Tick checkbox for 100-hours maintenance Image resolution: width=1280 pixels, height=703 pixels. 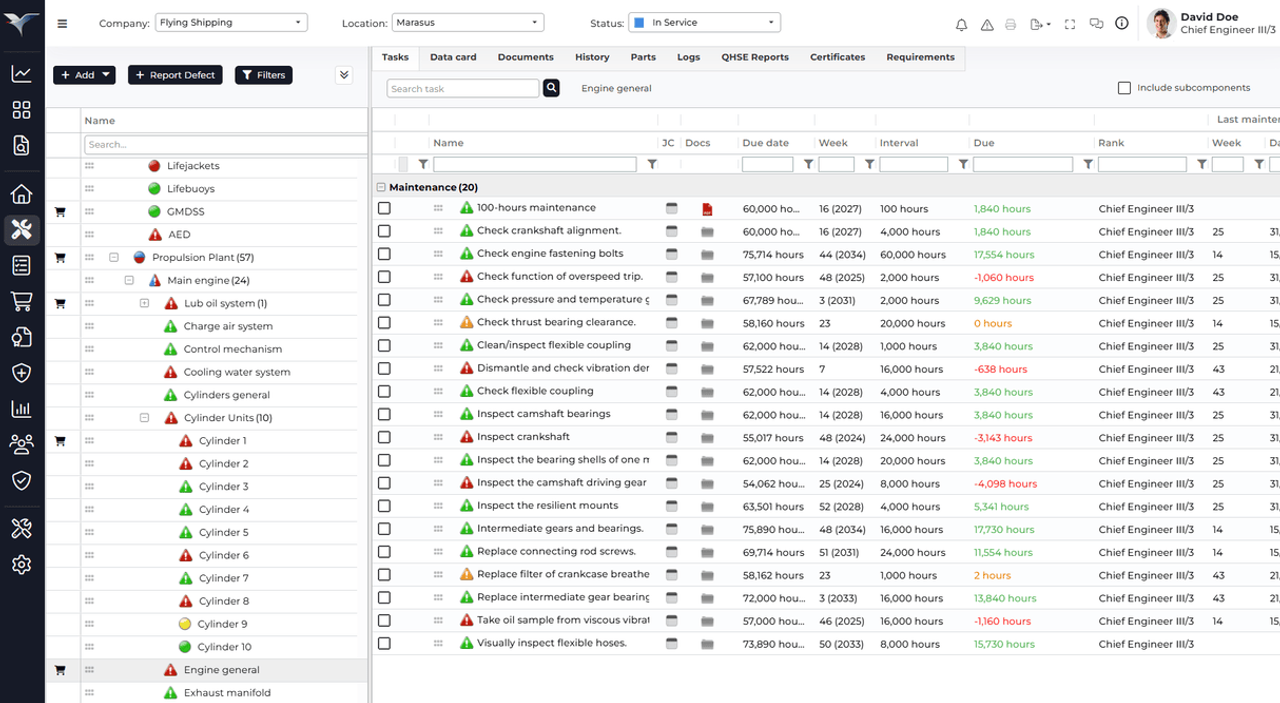(384, 208)
